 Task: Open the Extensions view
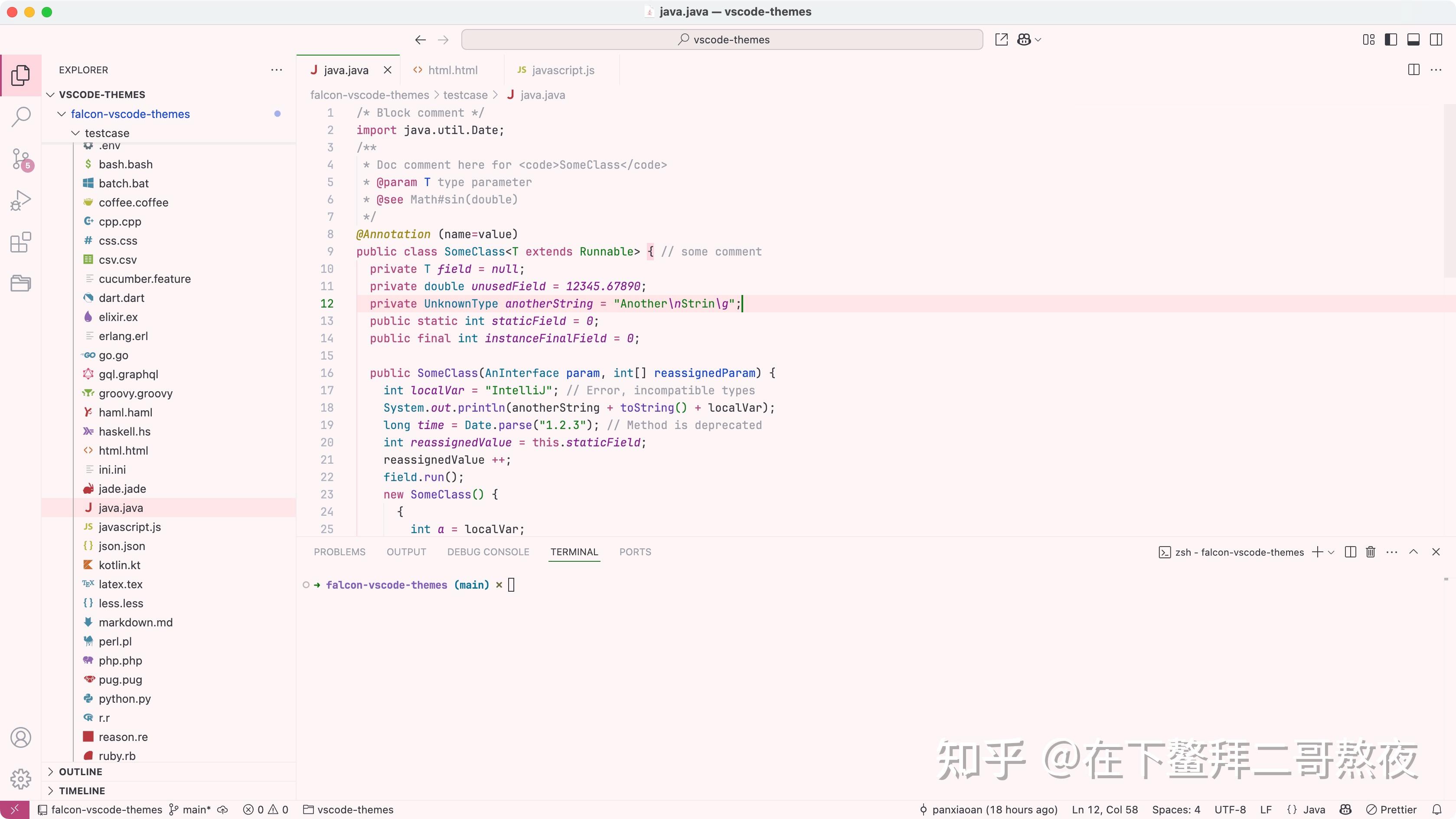[20, 242]
